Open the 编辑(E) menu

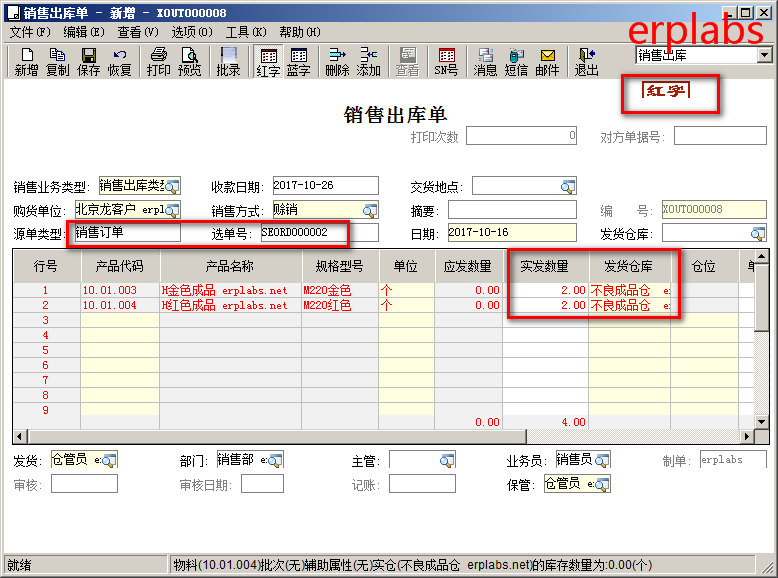[x=84, y=32]
